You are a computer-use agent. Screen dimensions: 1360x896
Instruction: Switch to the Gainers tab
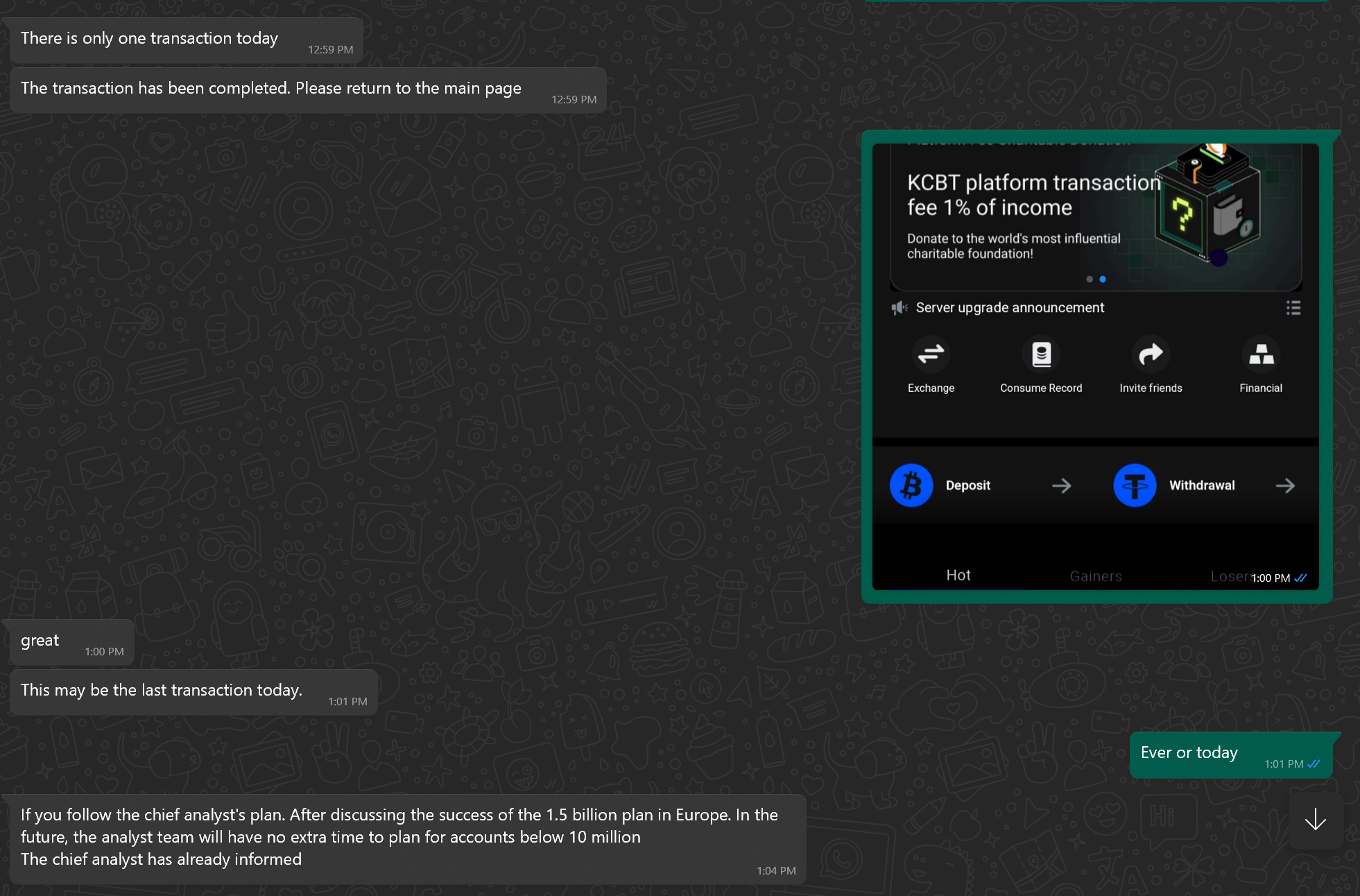pos(1095,576)
